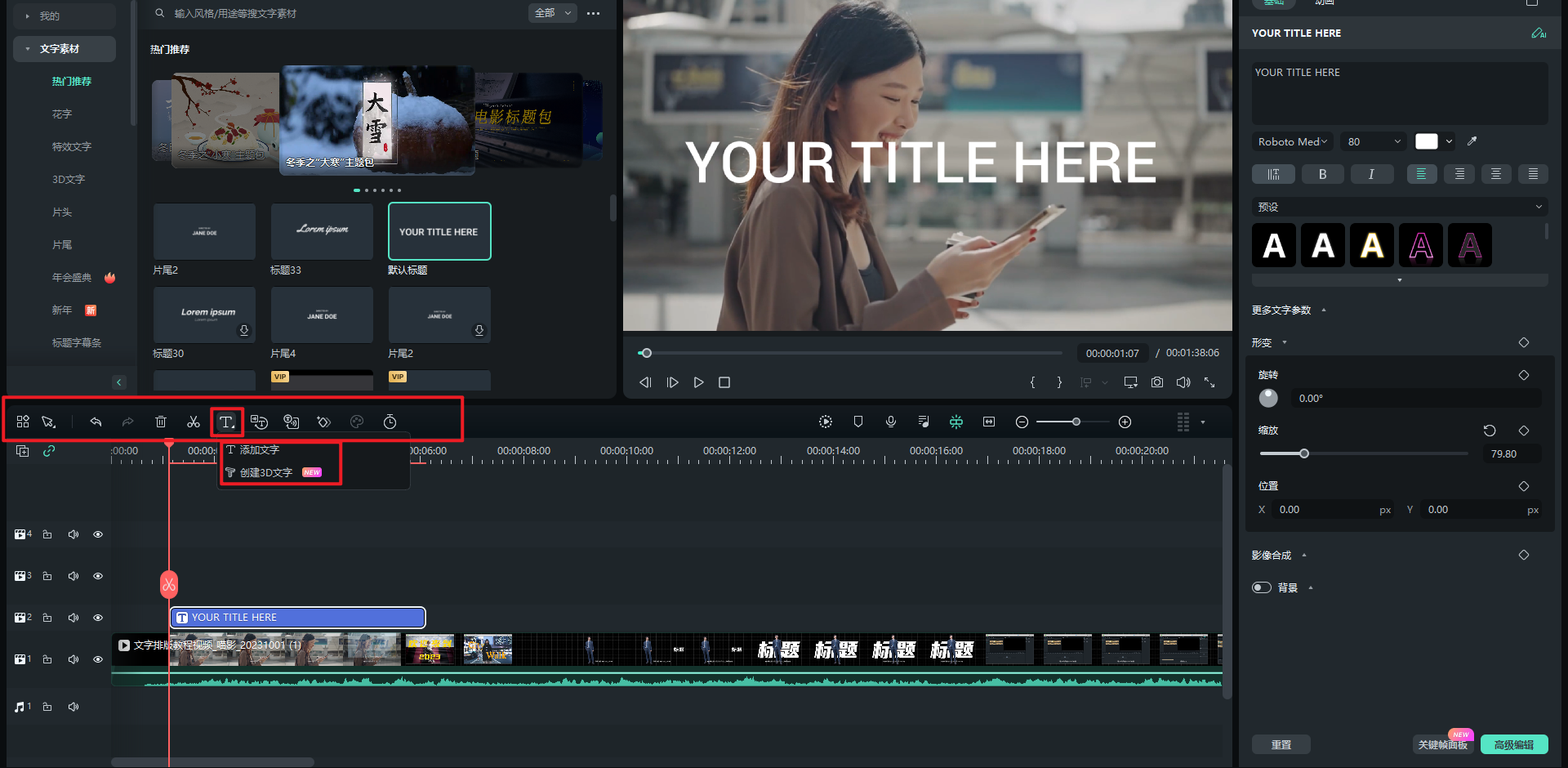Click the snapshot camera icon under preview
Image resolution: width=1568 pixels, height=768 pixels.
pyautogui.click(x=1157, y=382)
